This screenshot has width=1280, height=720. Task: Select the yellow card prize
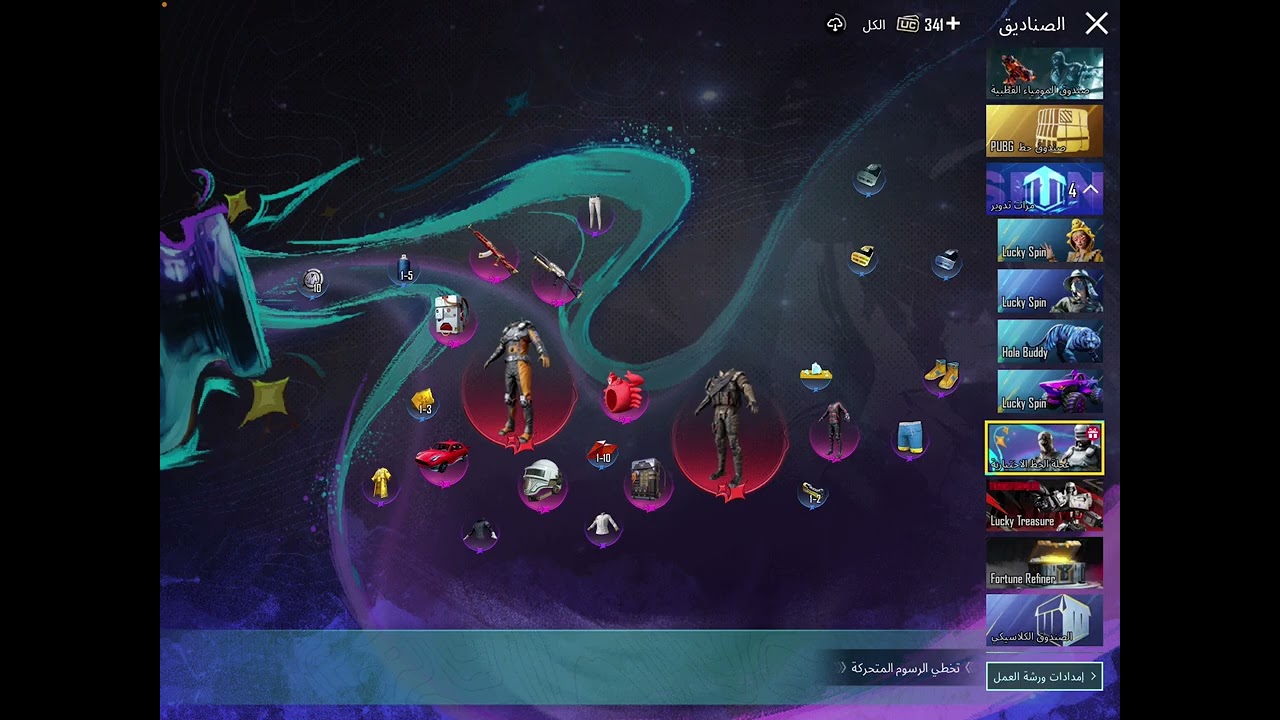click(x=862, y=257)
